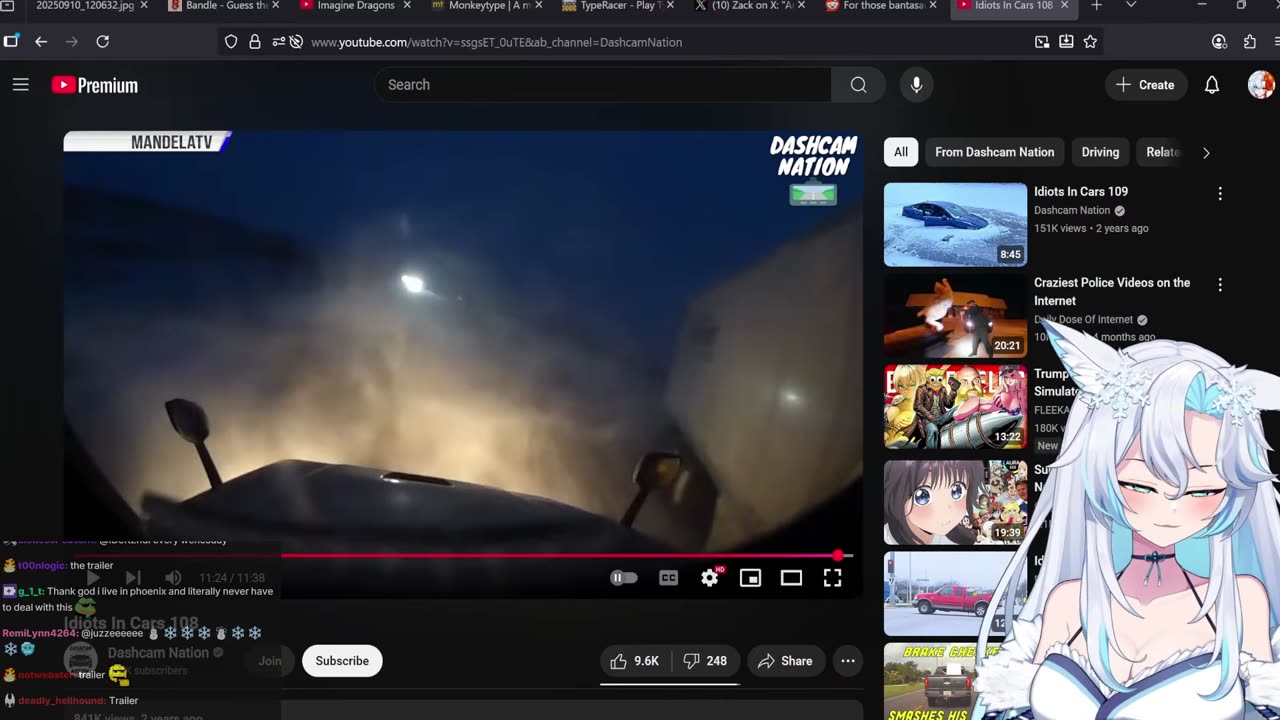Close the Idiots In Cars 108 tab
Viewport: 1280px width, 720px height.
pyautogui.click(x=1064, y=5)
